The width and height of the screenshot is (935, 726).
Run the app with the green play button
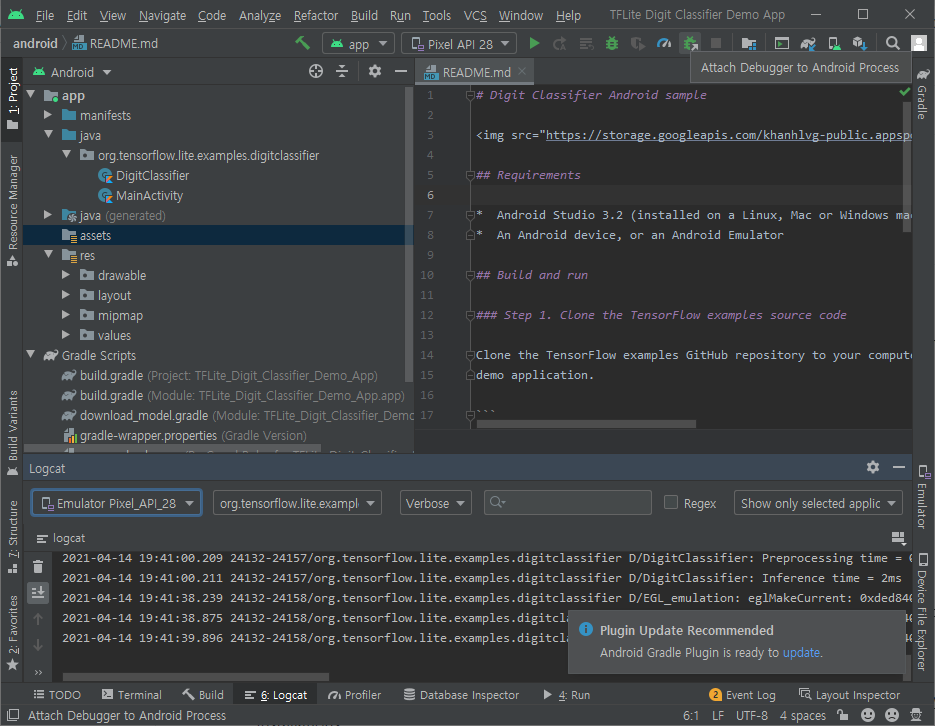(x=534, y=44)
